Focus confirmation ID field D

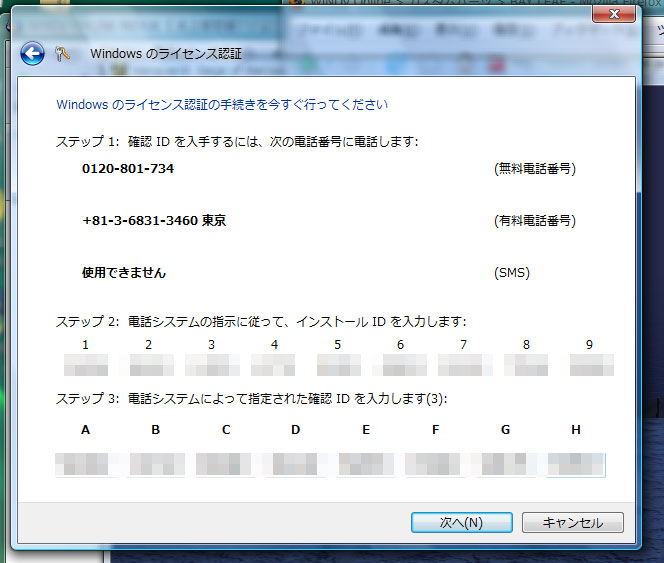coord(295,465)
